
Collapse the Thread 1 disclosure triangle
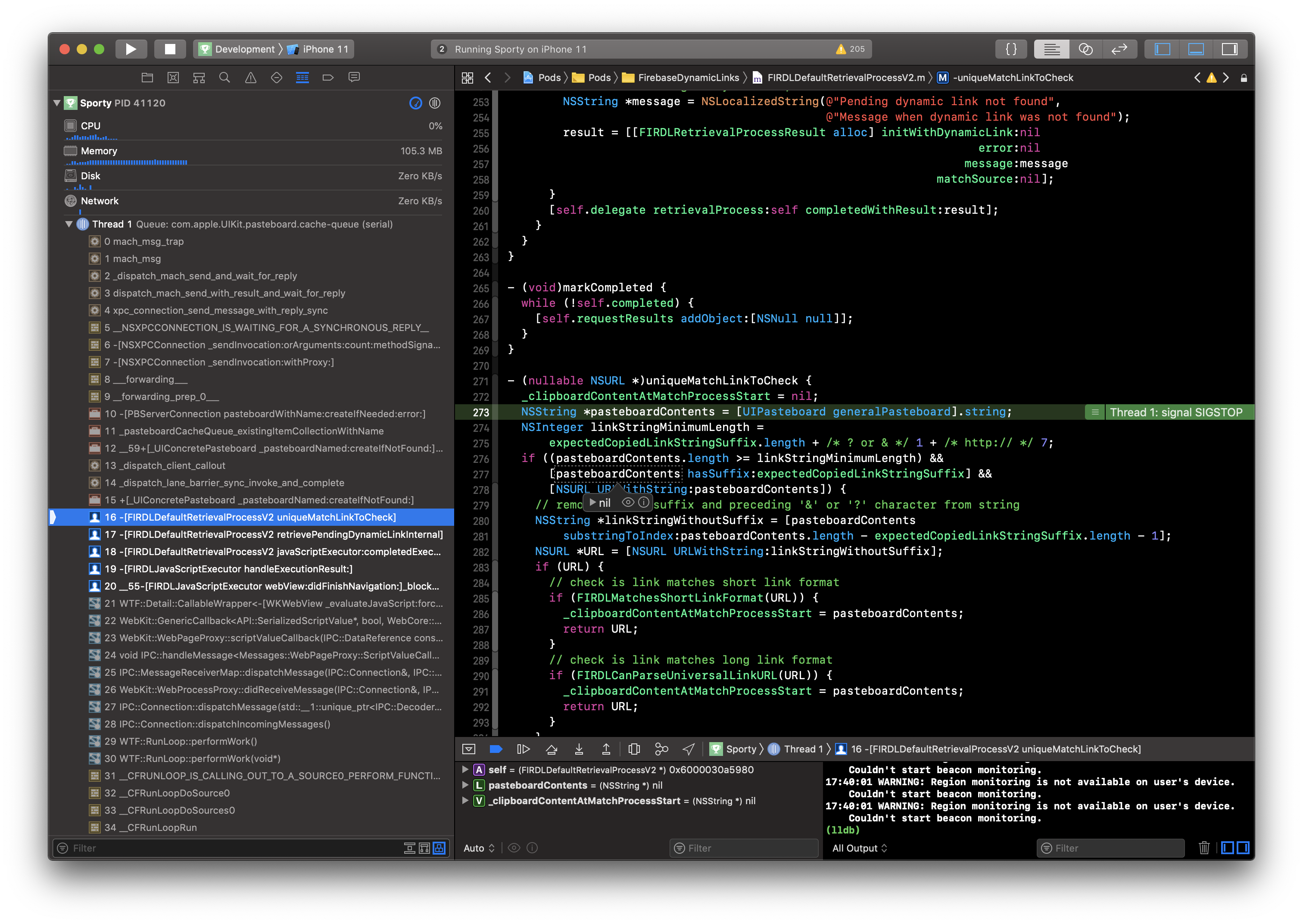[x=69, y=224]
